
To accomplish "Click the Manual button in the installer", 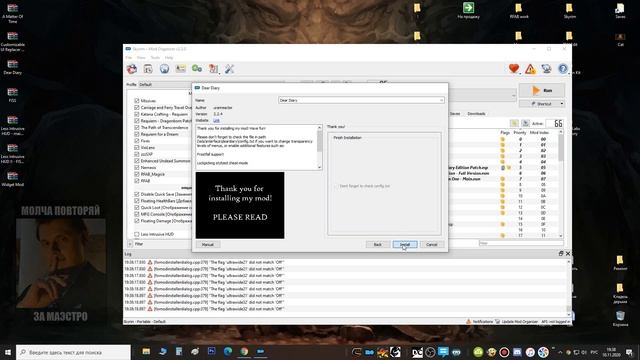I will 208,244.
